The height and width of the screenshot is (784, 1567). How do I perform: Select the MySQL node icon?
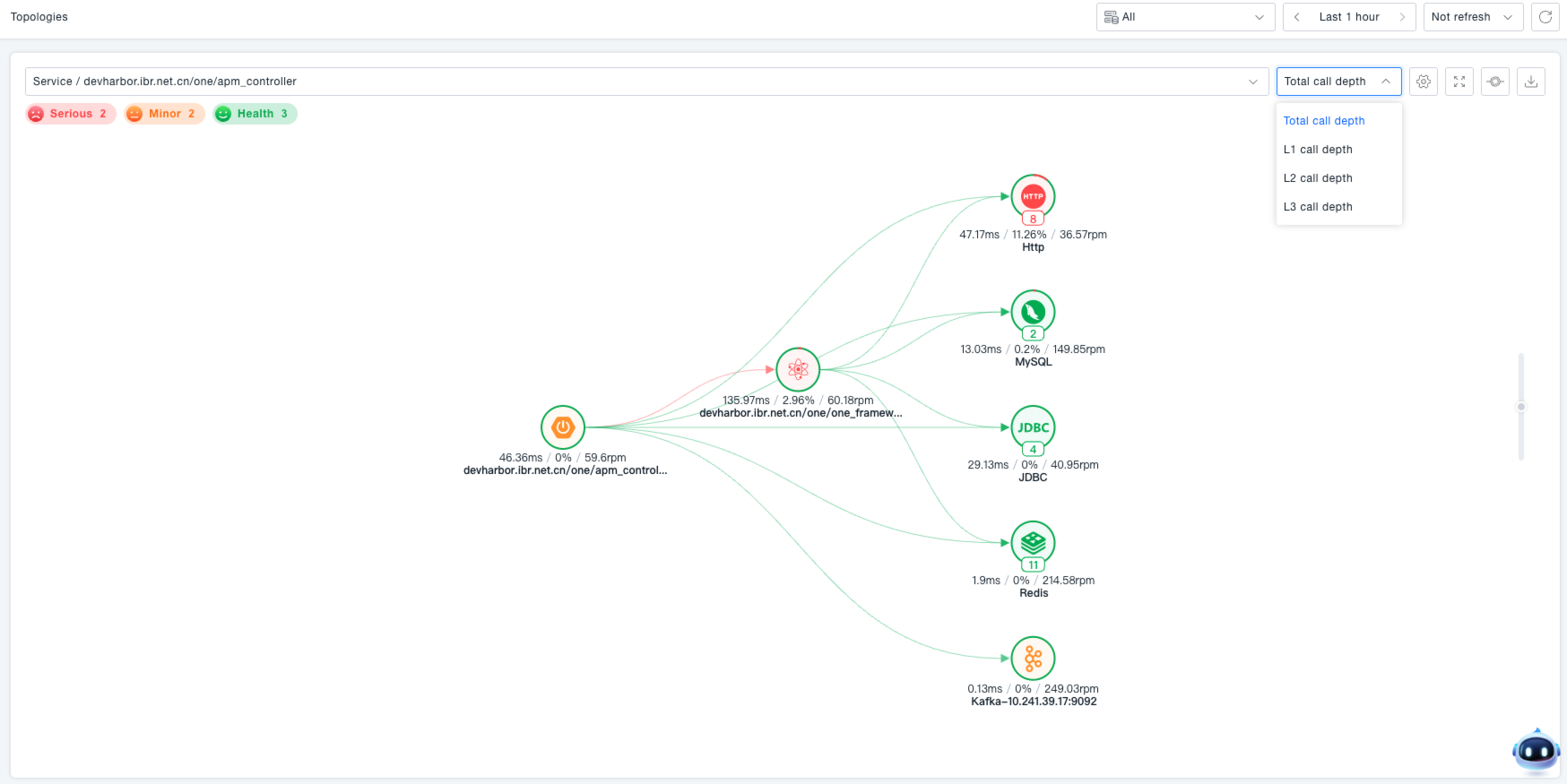coord(1033,312)
